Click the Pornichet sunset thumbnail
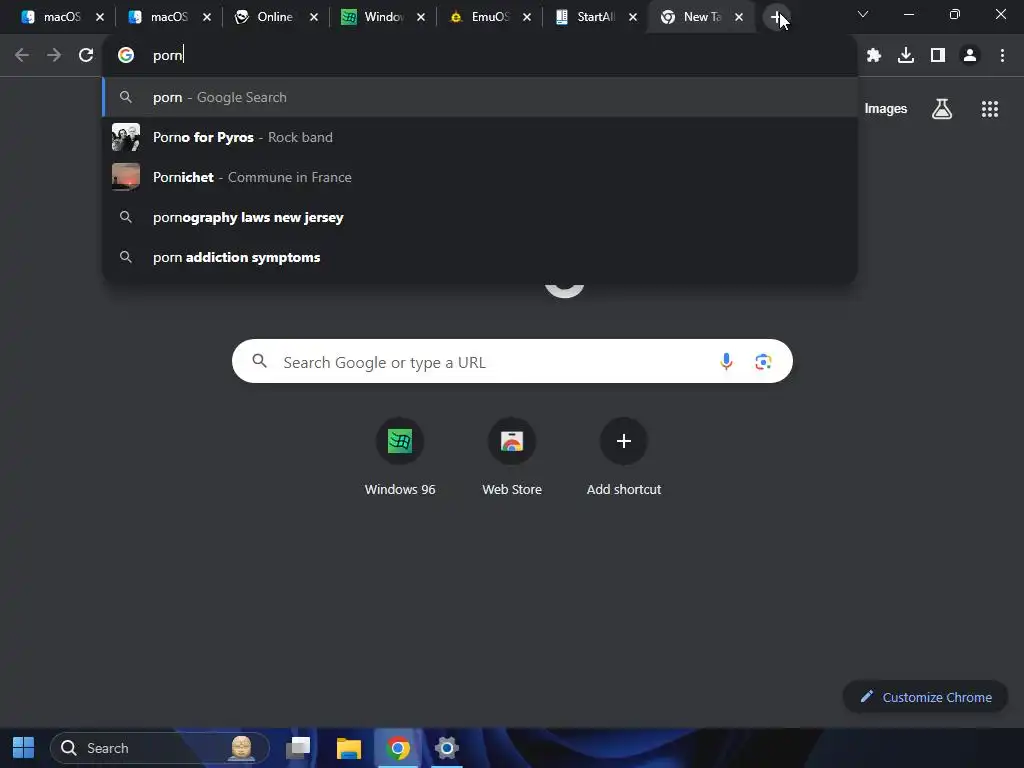Image resolution: width=1024 pixels, height=768 pixels. 126,177
